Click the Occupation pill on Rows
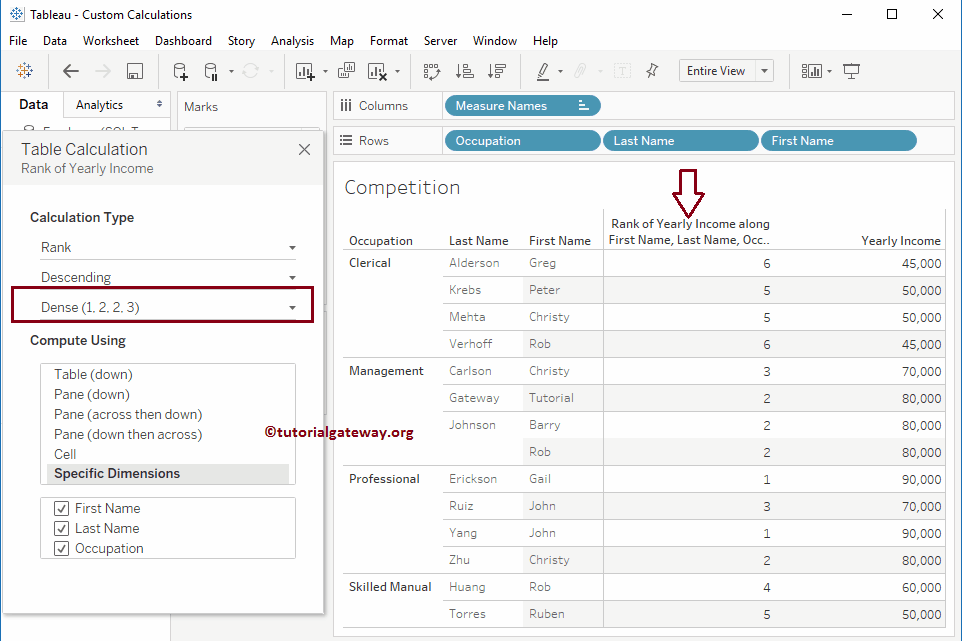 click(x=522, y=140)
